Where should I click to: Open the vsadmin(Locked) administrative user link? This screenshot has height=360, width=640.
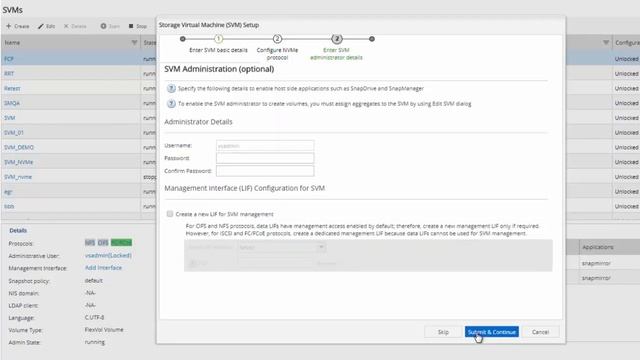point(108,256)
